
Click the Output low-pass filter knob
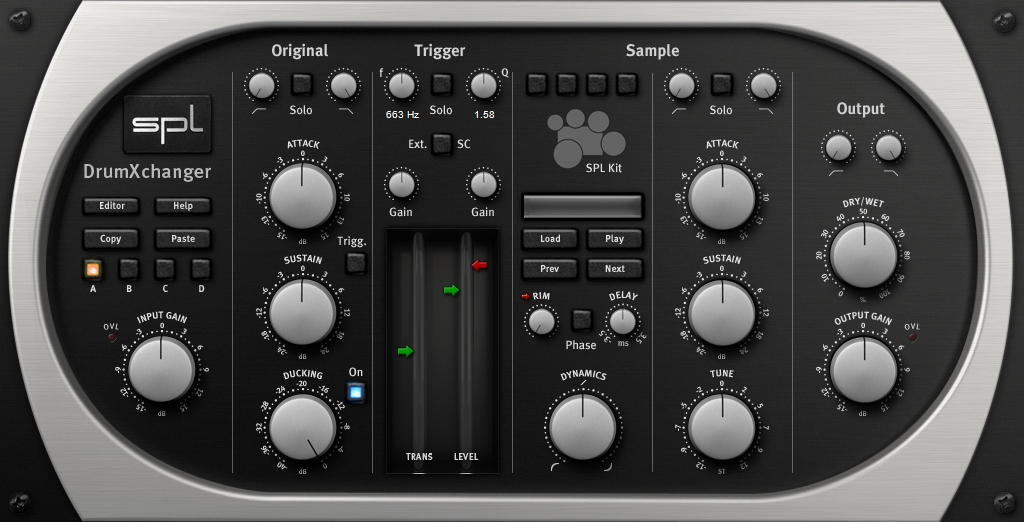coord(888,148)
